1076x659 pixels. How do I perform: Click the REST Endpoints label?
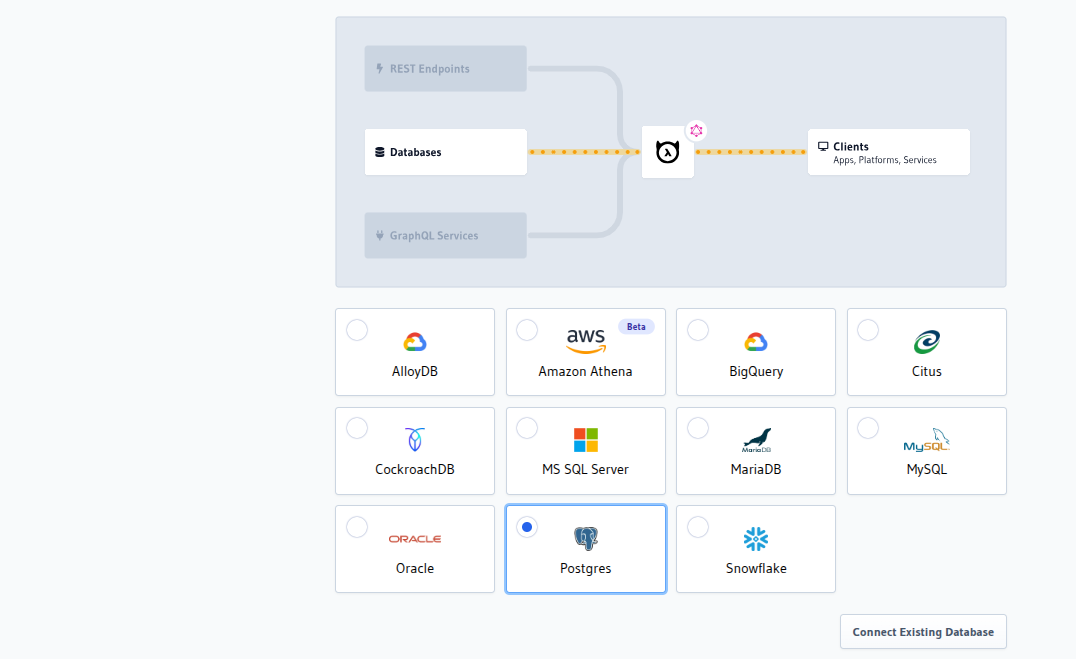click(430, 69)
